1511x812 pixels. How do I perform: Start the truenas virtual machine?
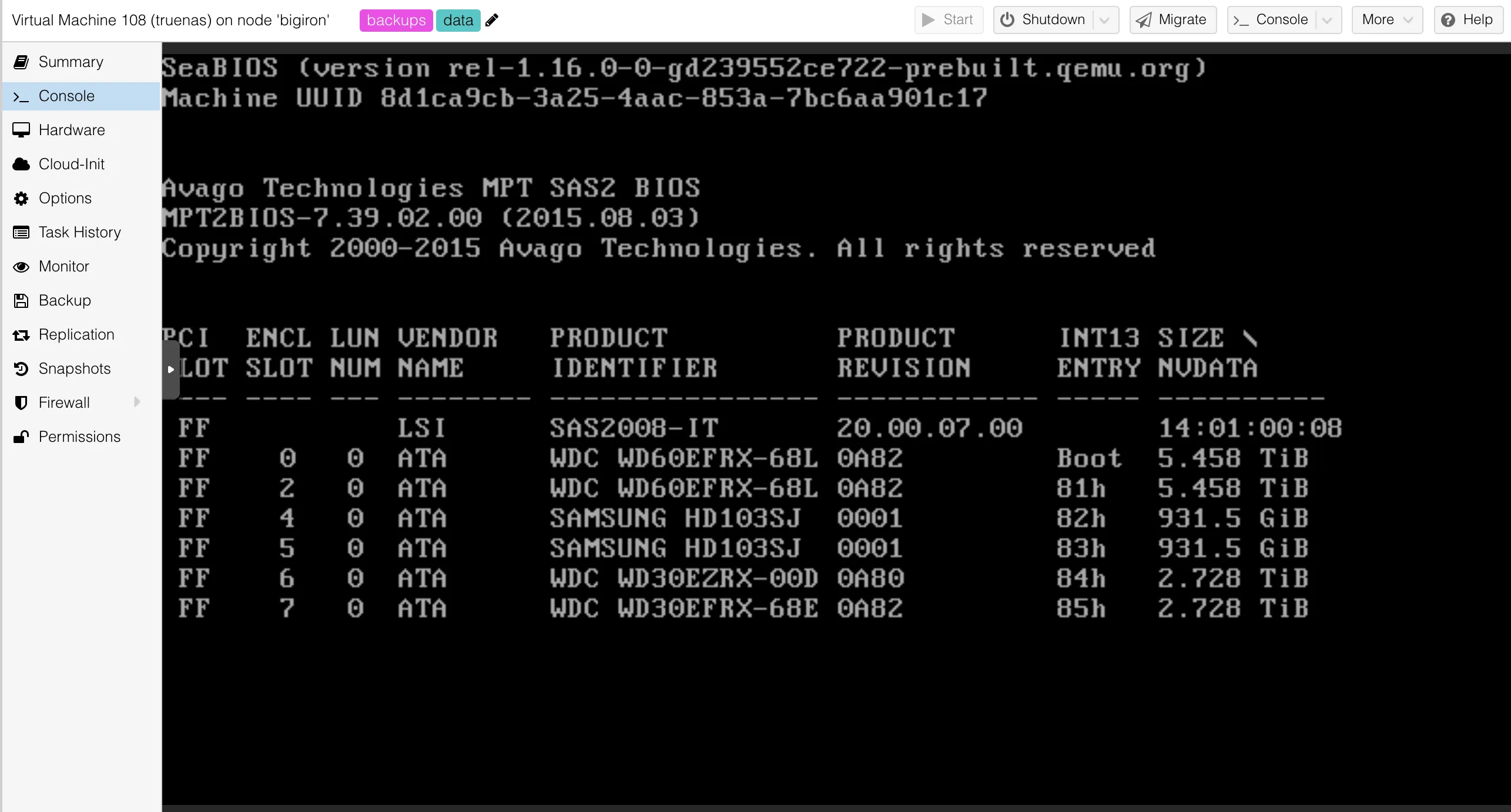[948, 19]
